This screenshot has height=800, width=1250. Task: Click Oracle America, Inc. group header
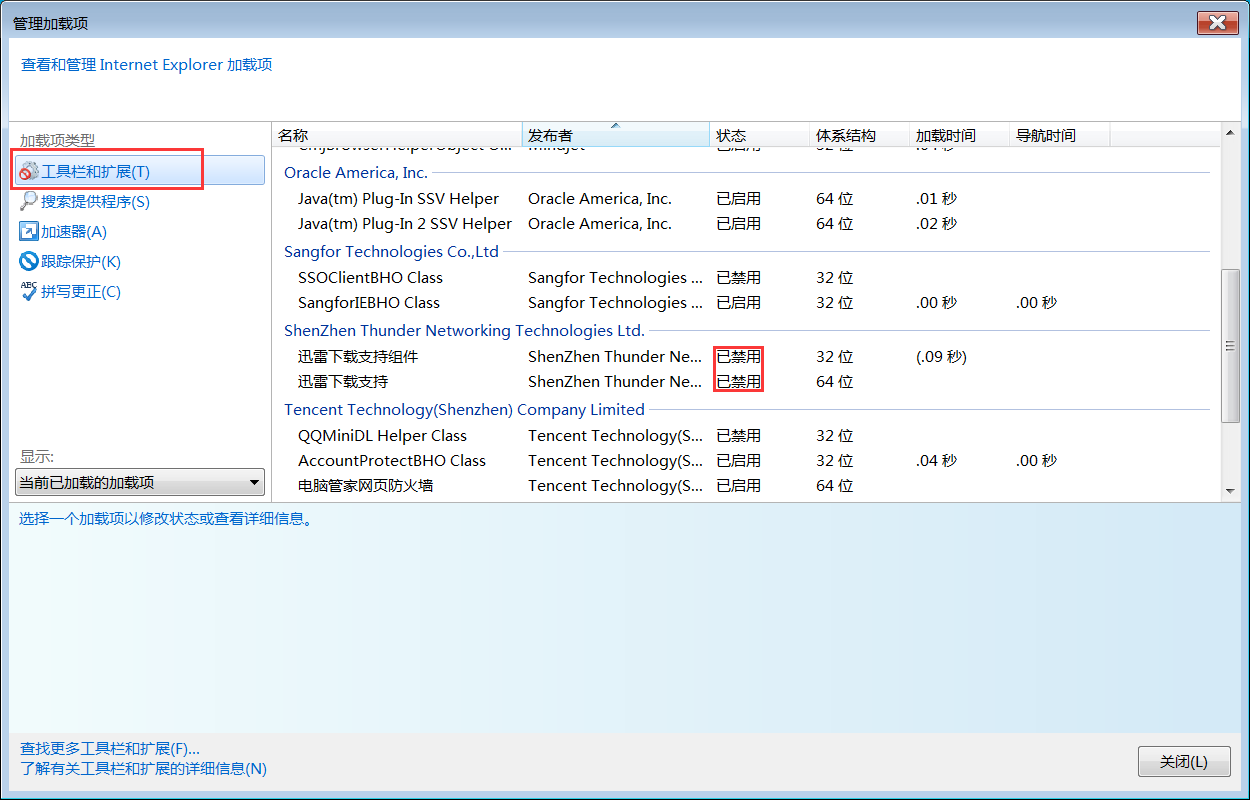(x=356, y=173)
